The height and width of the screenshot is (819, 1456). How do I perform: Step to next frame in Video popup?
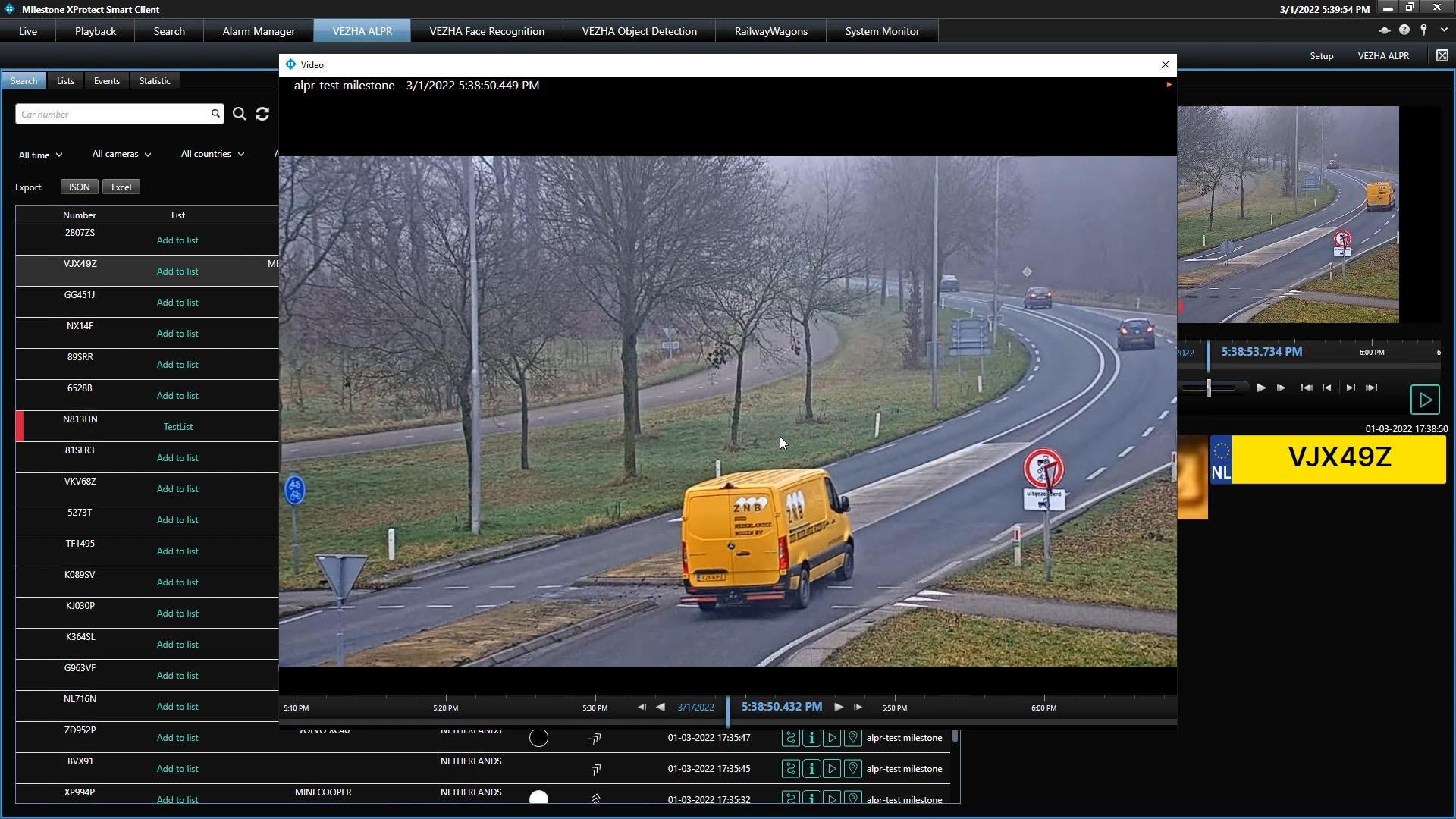coord(858,707)
